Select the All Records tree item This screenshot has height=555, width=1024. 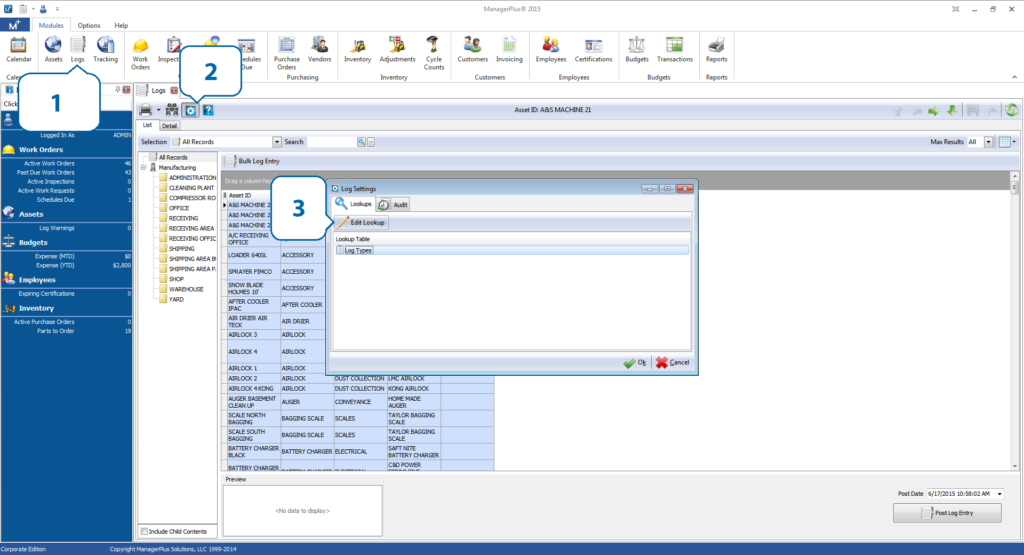(x=172, y=157)
